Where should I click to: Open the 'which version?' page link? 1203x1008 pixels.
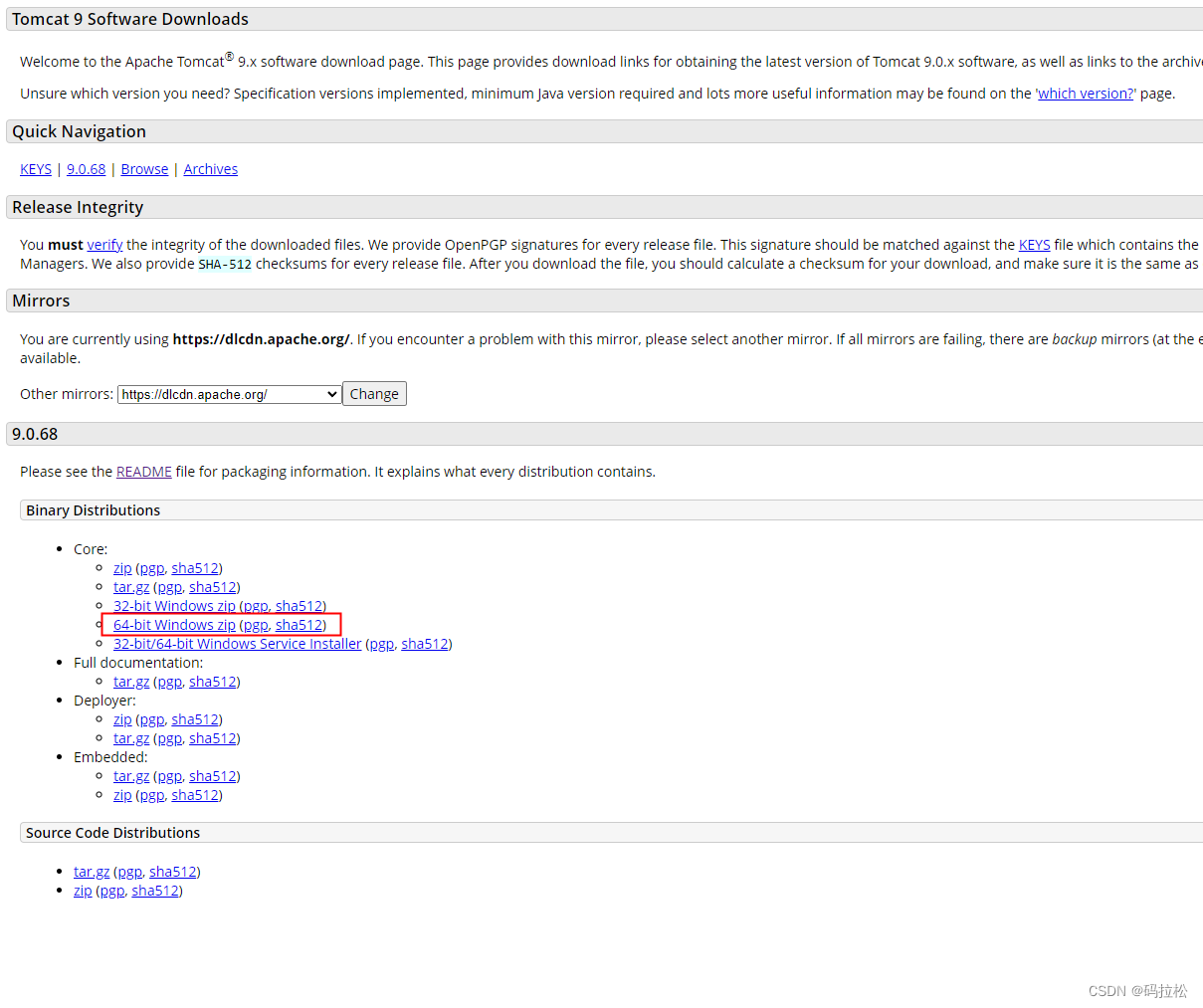tap(1084, 94)
